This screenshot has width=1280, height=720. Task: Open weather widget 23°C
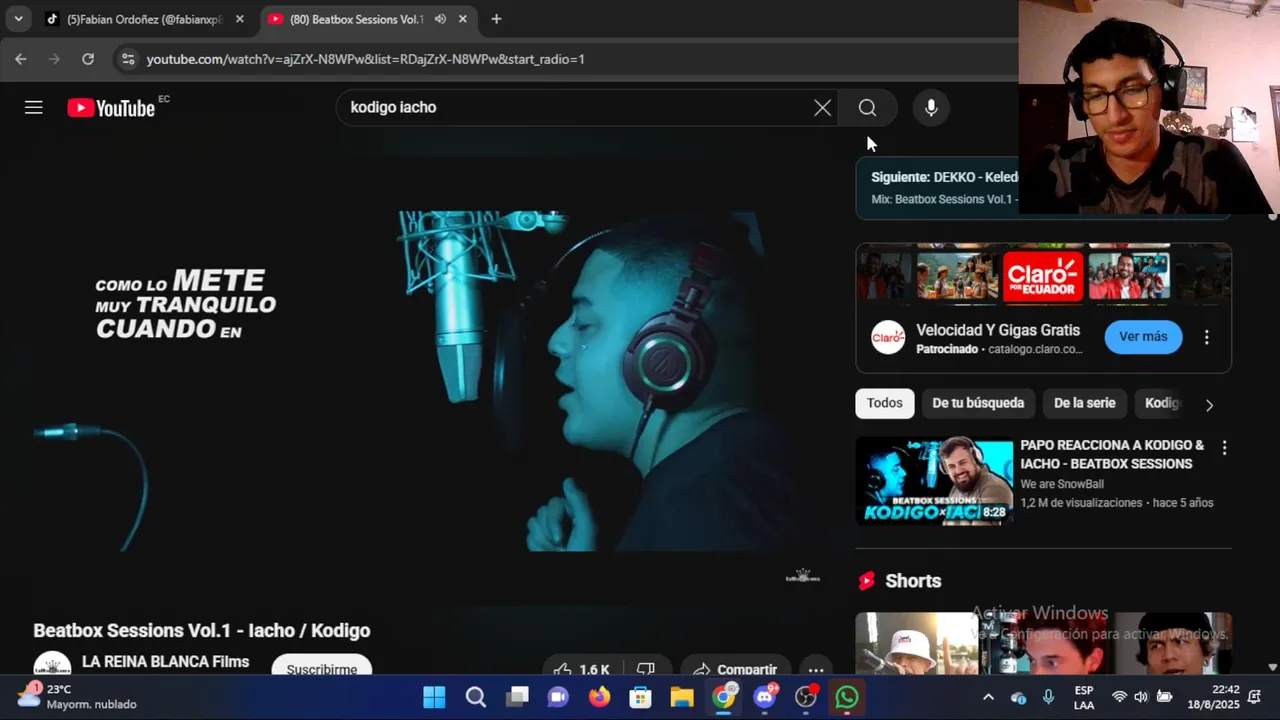78,697
